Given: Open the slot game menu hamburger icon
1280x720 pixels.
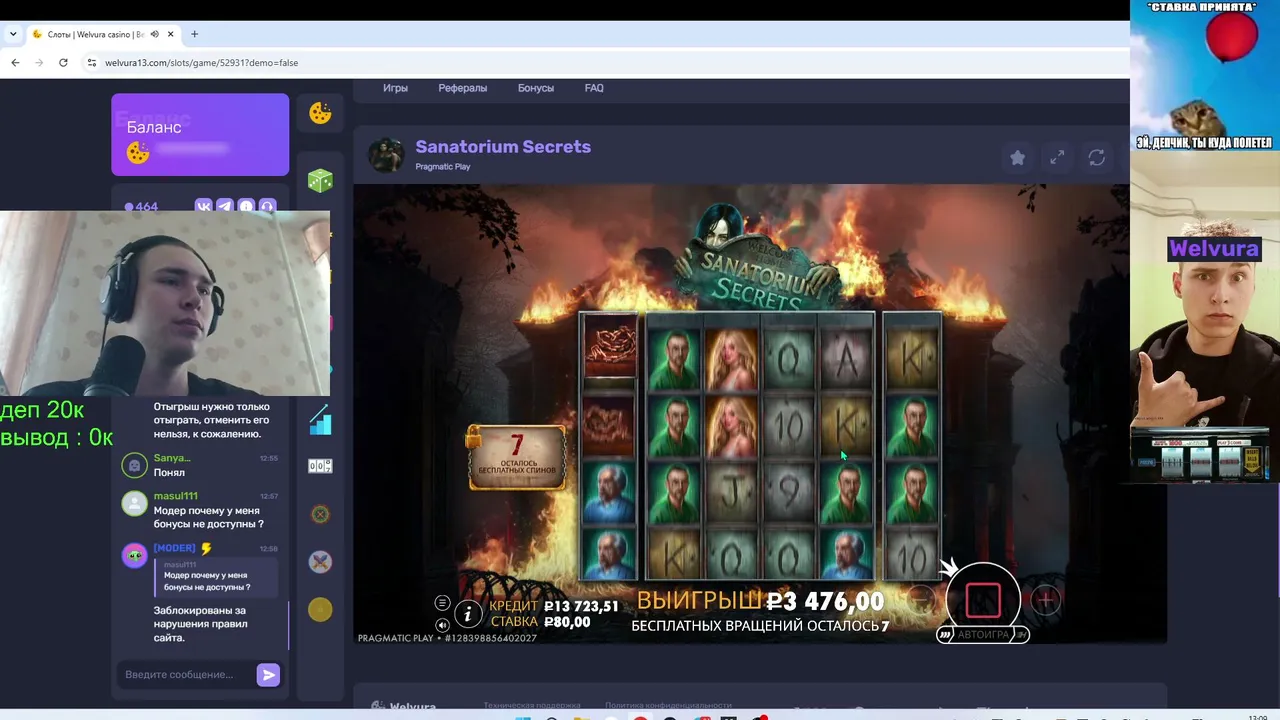Looking at the screenshot, I should click(442, 603).
